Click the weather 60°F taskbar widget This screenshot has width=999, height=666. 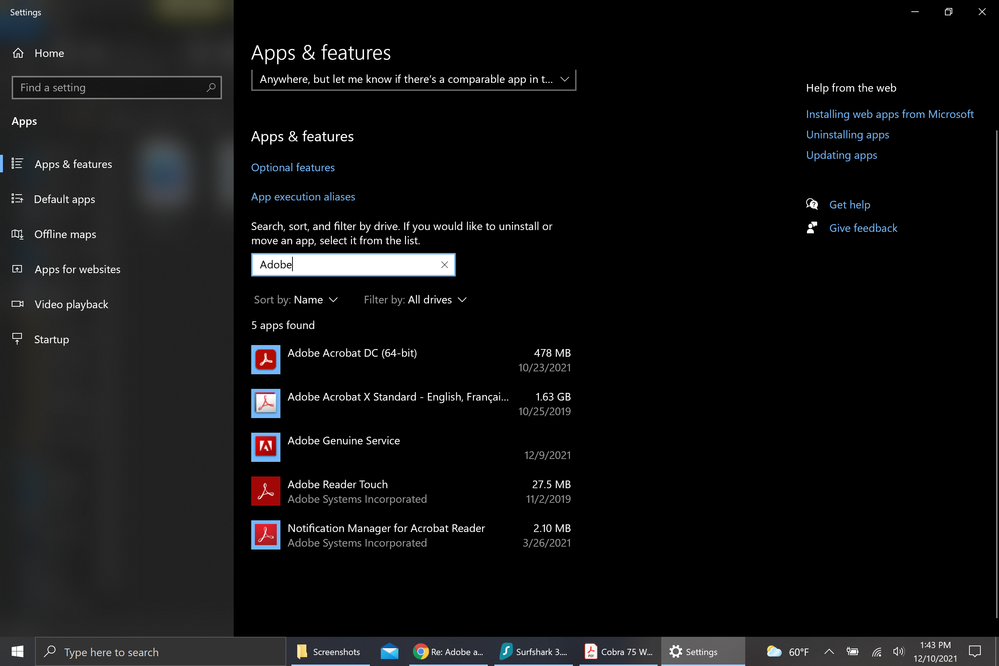[x=787, y=651]
